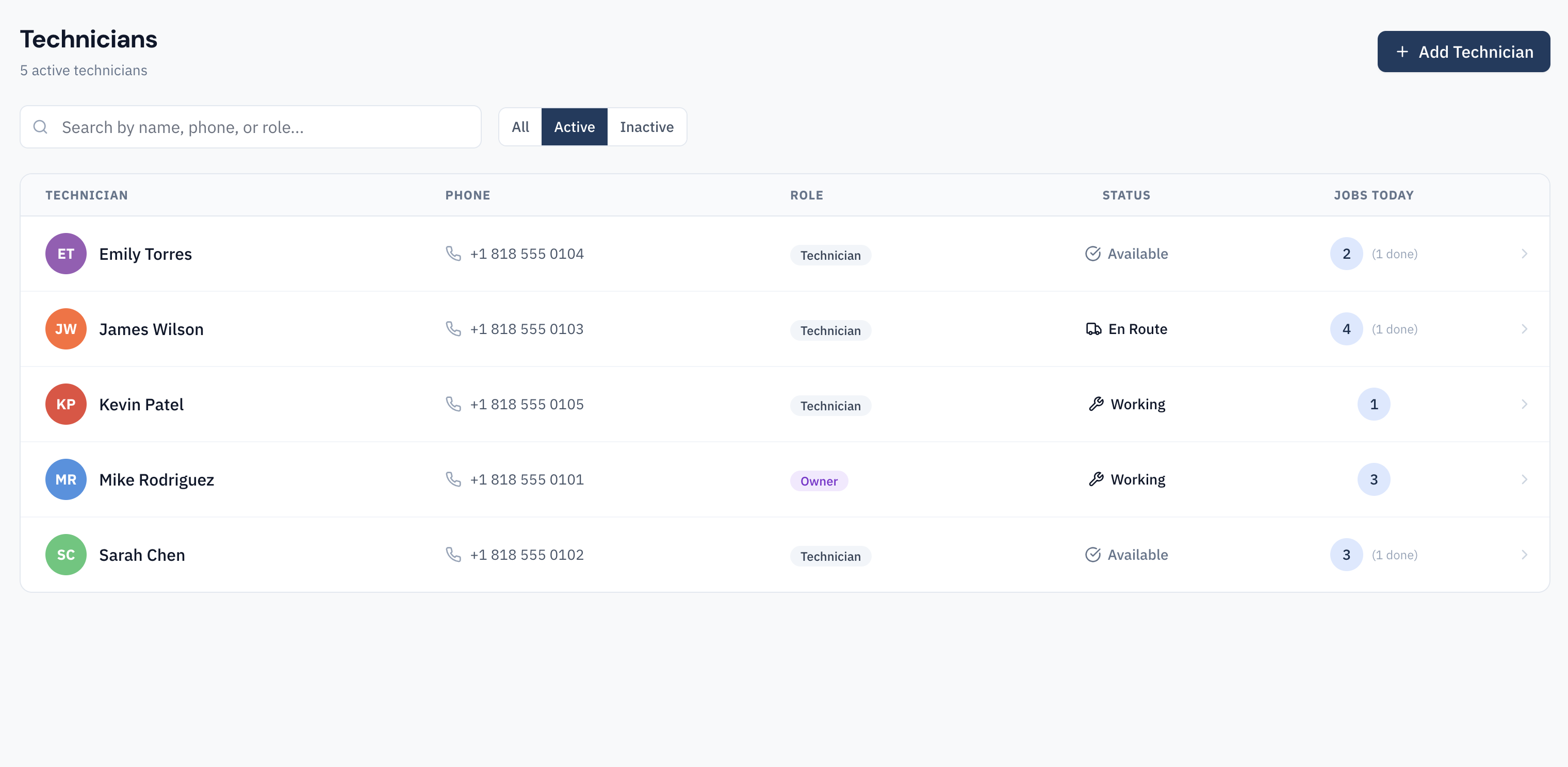Click phone icon beside +1 818 555 0101

coord(453,479)
